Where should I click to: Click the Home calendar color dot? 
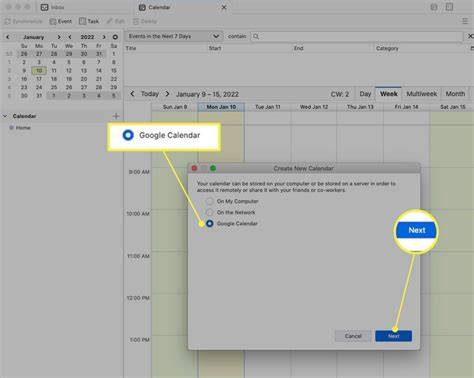tap(11, 128)
